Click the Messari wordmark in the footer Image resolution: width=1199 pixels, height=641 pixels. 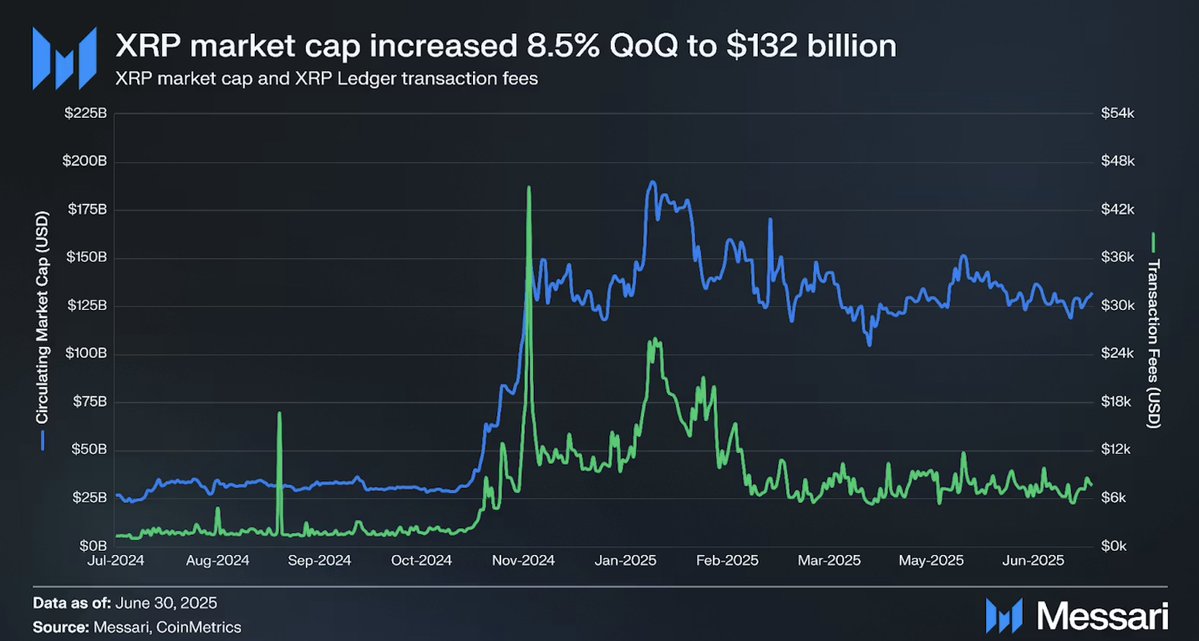tap(1103, 615)
